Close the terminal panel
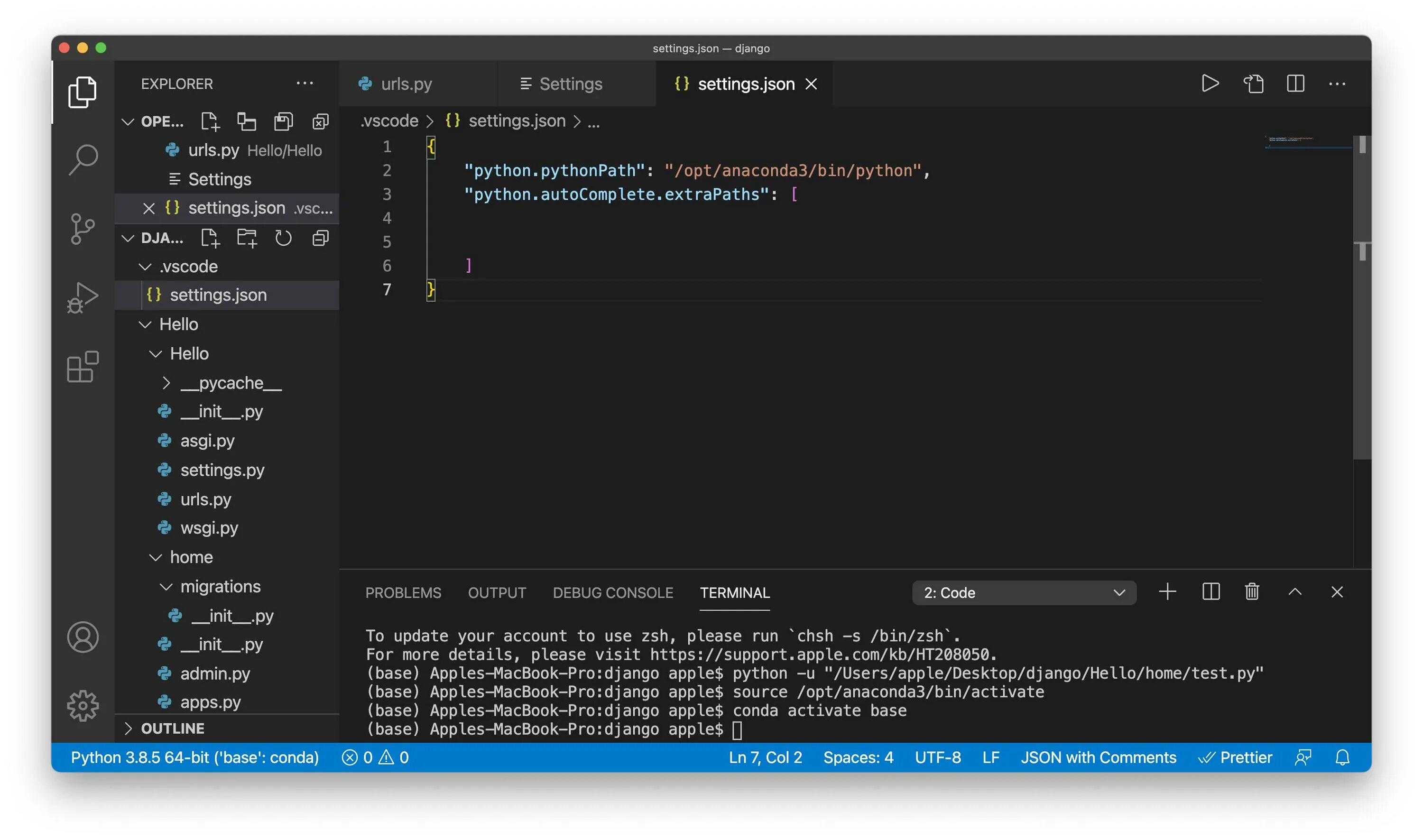 (x=1337, y=592)
